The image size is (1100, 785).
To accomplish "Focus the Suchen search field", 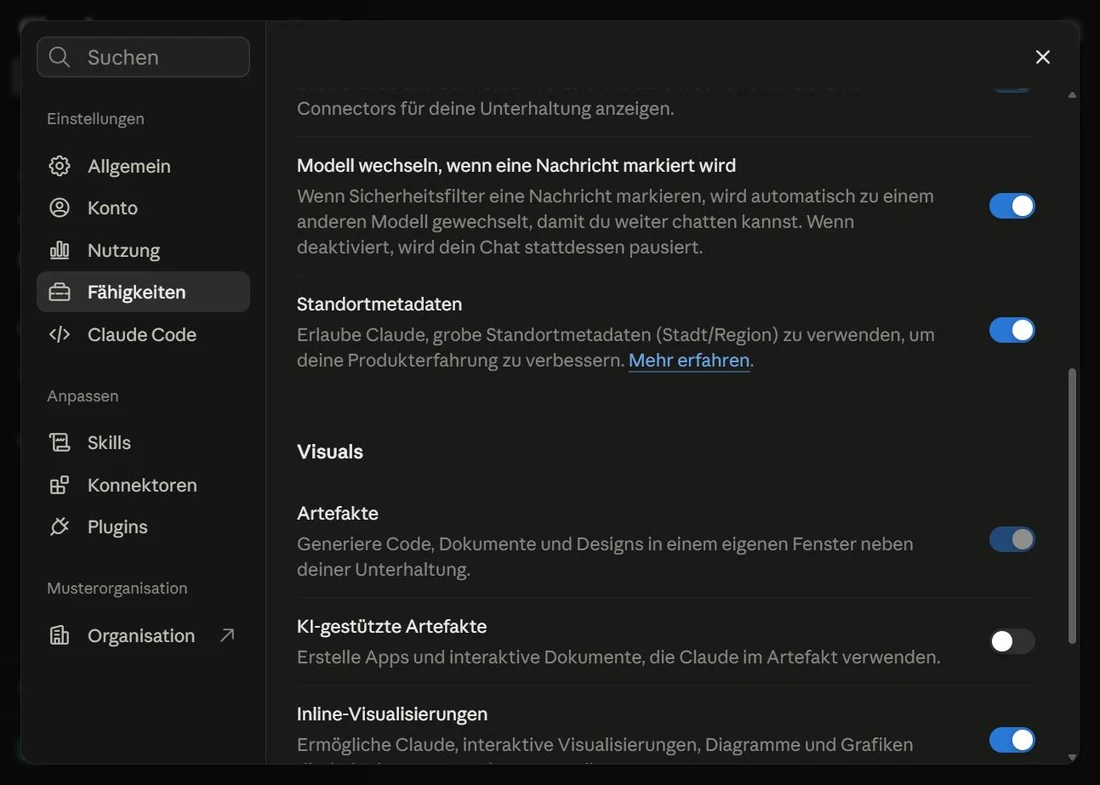I will click(x=143, y=57).
